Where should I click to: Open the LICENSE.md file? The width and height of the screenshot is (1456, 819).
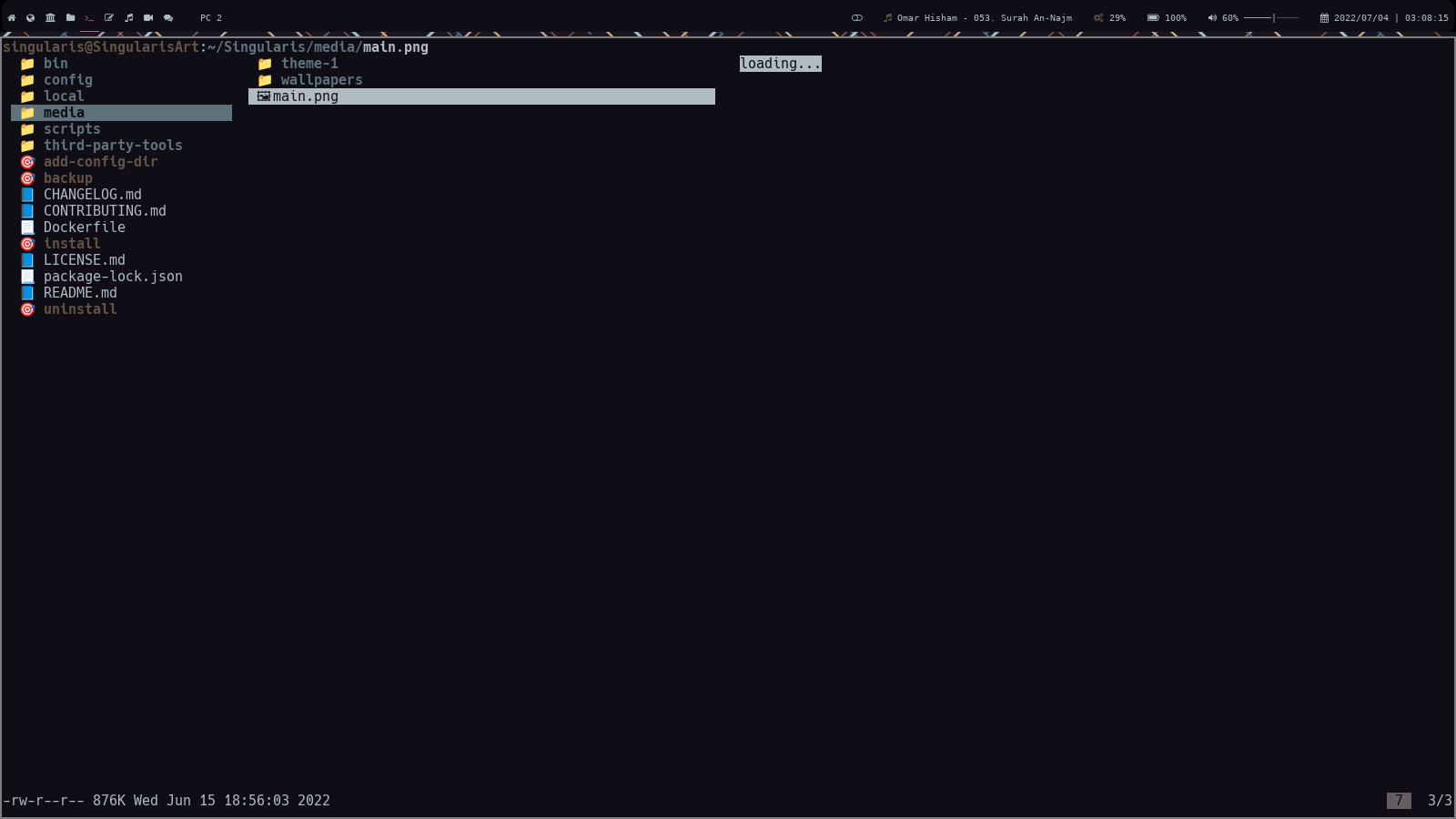point(85,259)
